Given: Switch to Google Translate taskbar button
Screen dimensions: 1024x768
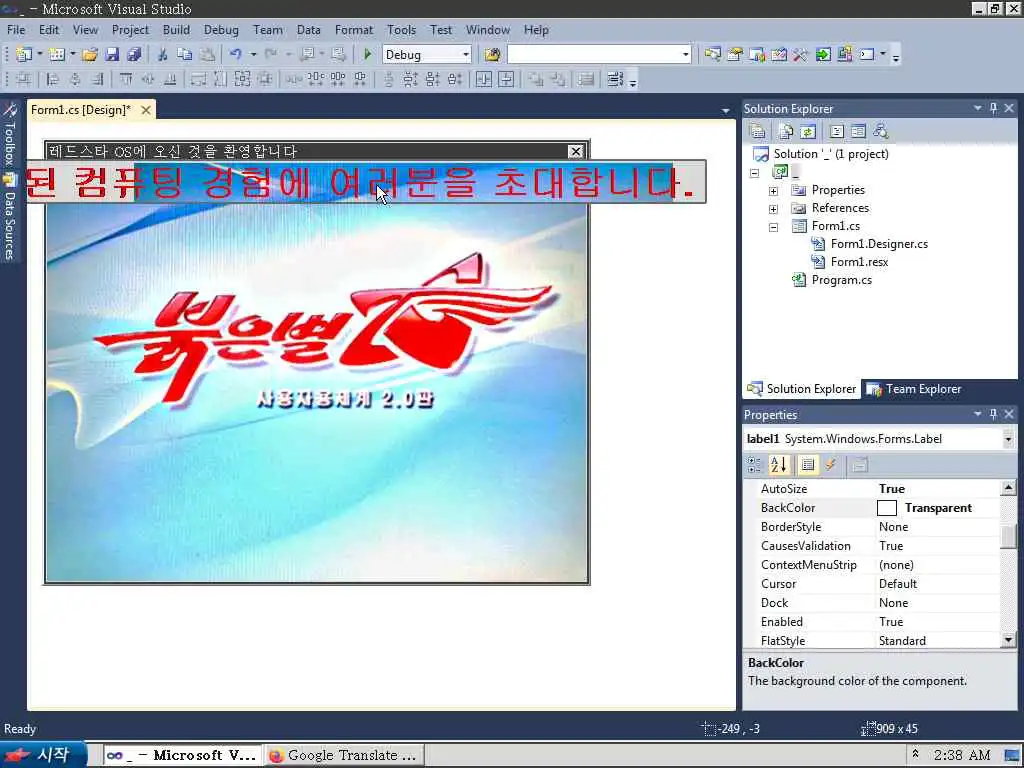Looking at the screenshot, I should [x=344, y=756].
